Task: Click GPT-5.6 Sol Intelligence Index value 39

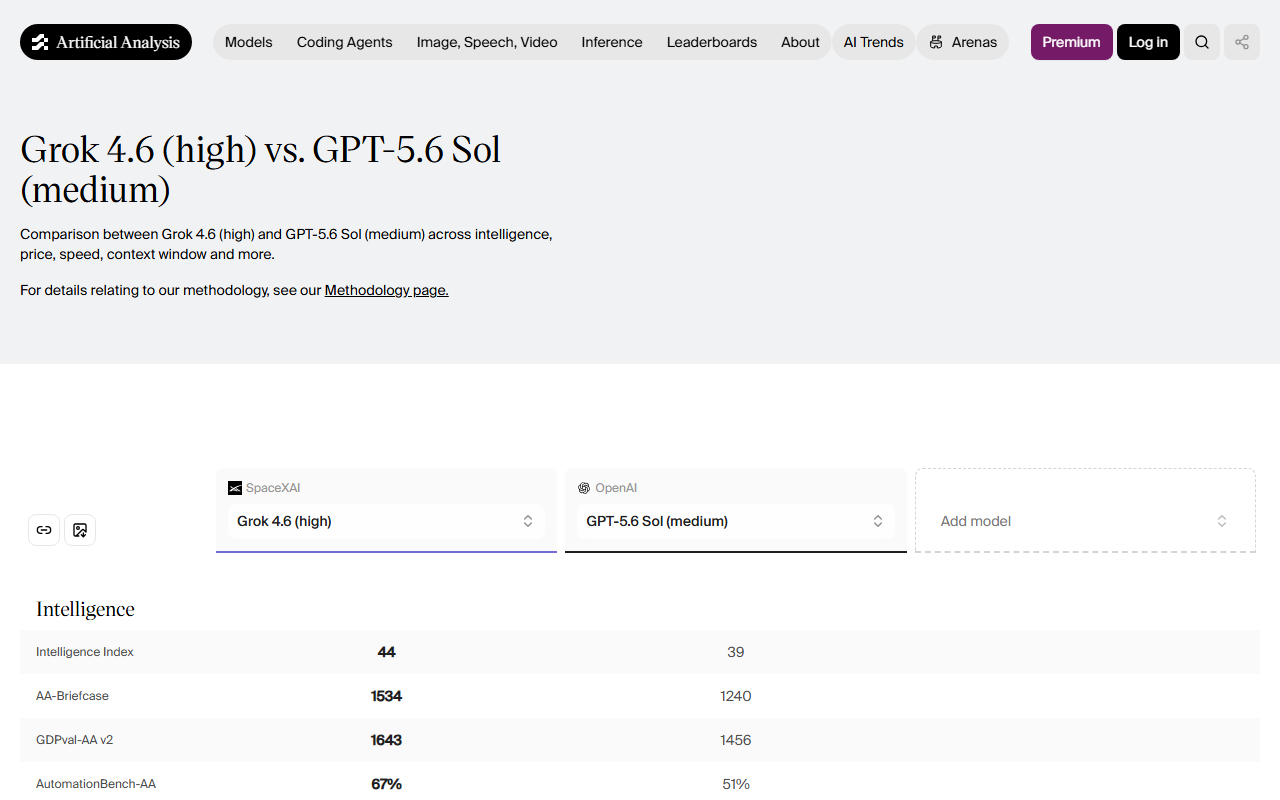Action: [736, 652]
